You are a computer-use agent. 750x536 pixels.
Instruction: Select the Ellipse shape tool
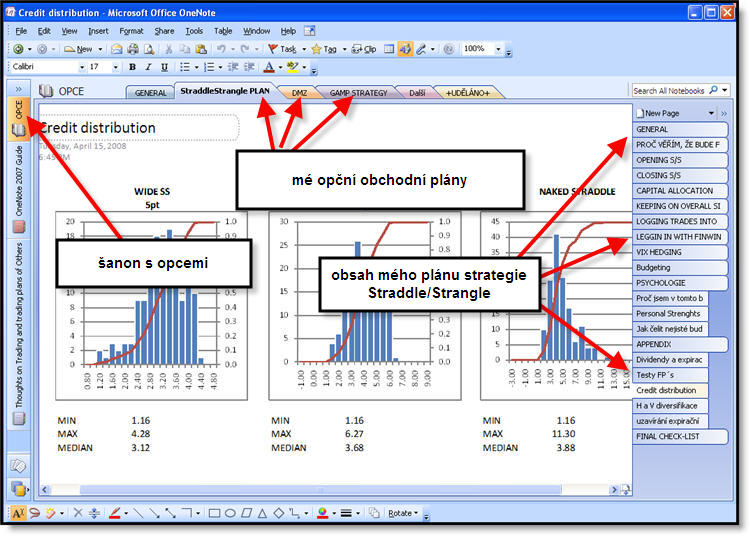click(230, 514)
